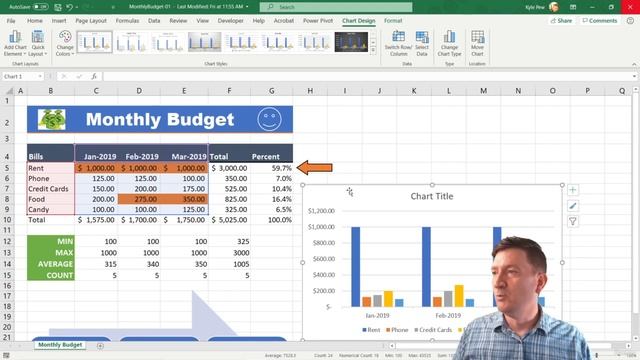Screen dimensions: 640x360
Task: Open the Add Chart Element menu
Action: pos(15,43)
